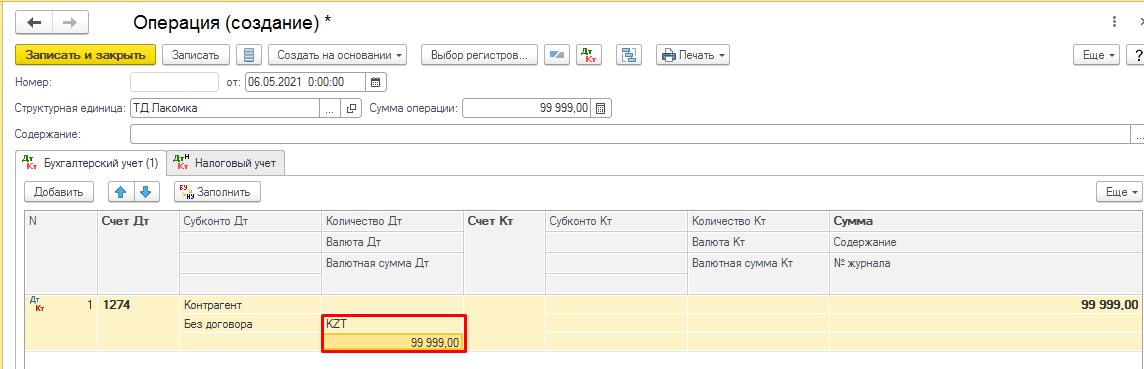Image resolution: width=1144 pixels, height=369 pixels.
Task: Click the Субконто Дт column header
Action: (250, 221)
